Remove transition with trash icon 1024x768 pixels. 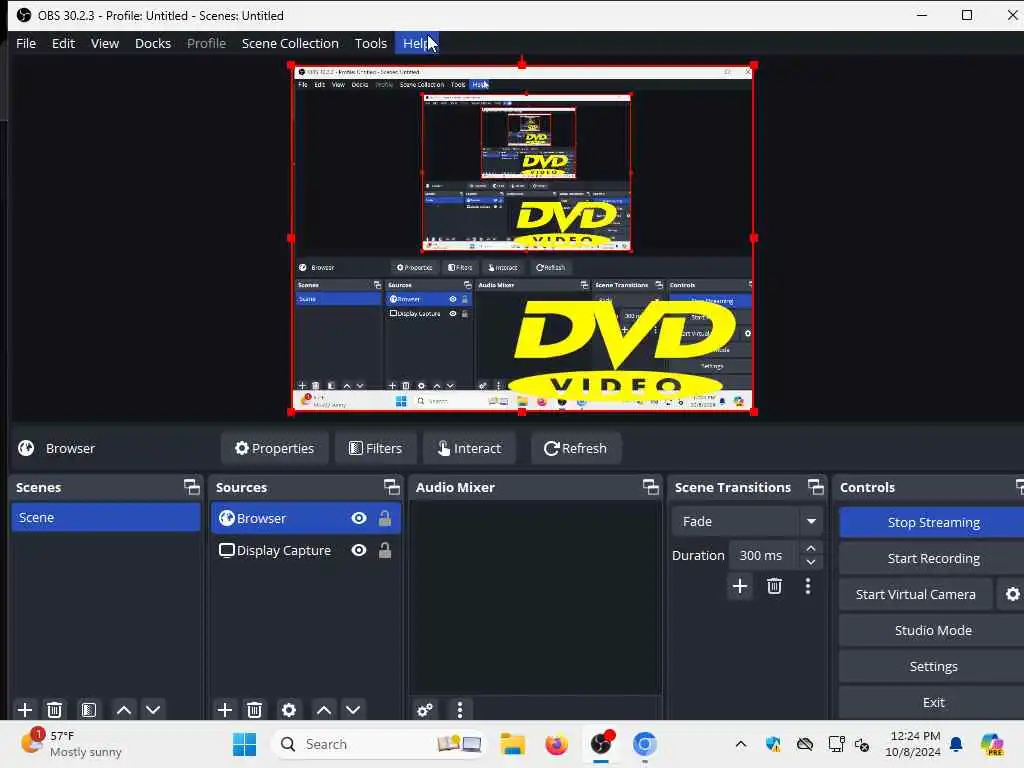point(775,586)
